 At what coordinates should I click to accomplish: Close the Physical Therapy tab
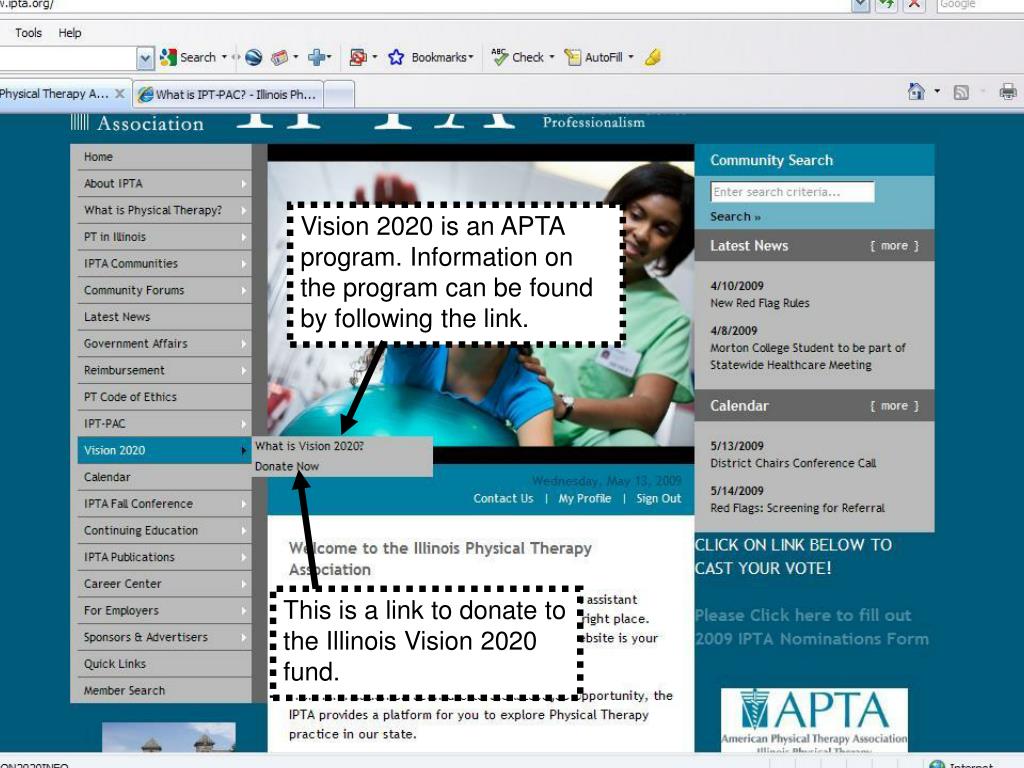[120, 93]
